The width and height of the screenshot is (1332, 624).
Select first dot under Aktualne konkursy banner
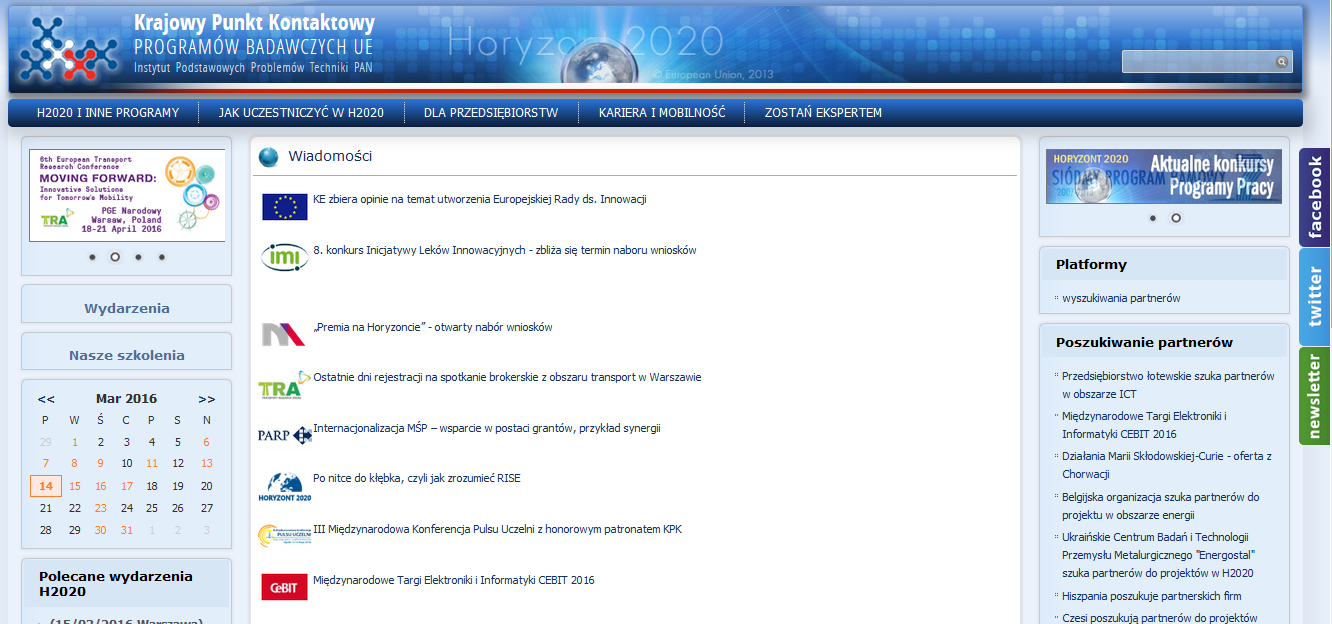coord(1152,217)
